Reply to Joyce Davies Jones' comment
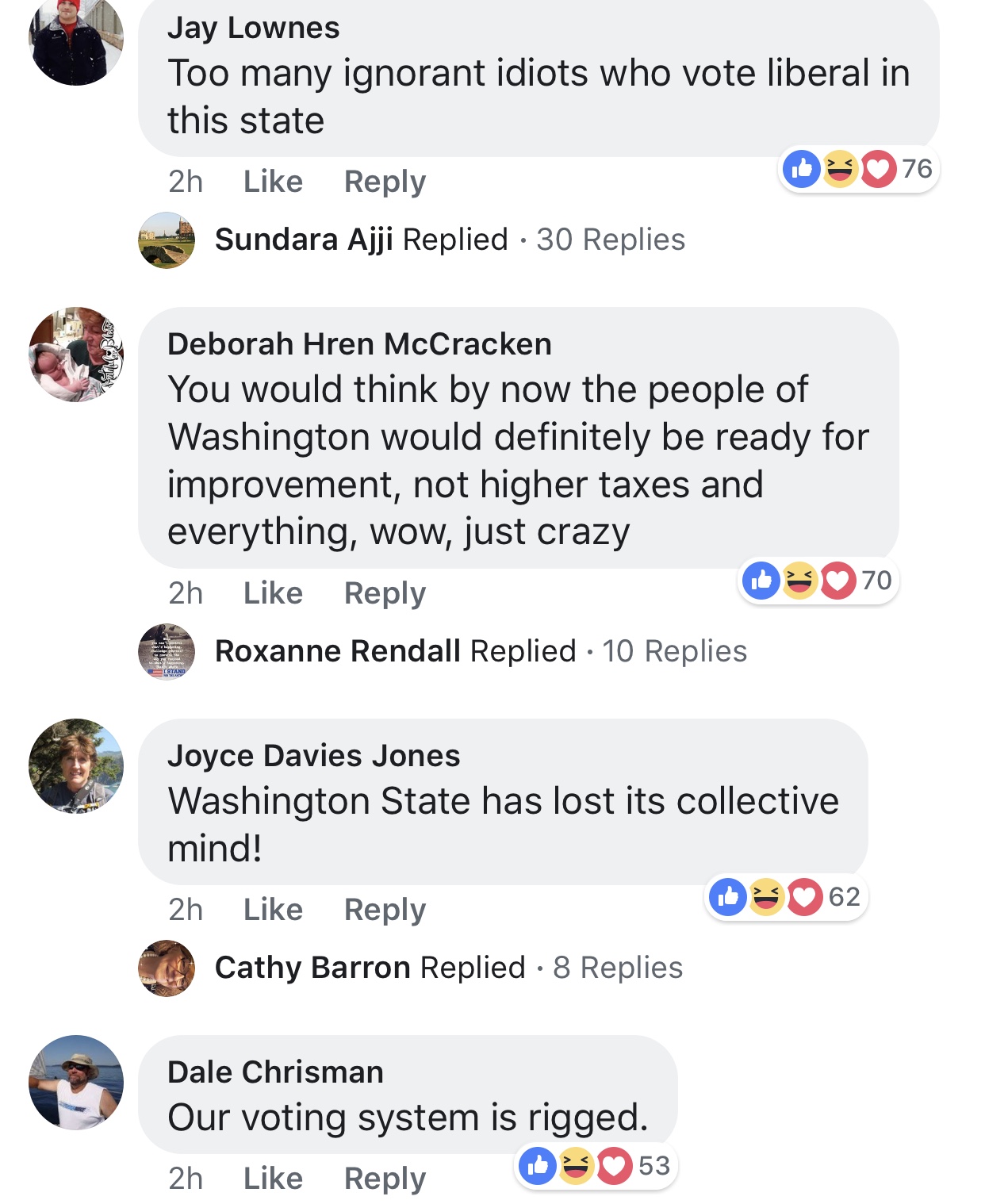Screen dimensions: 985x1204 385,910
